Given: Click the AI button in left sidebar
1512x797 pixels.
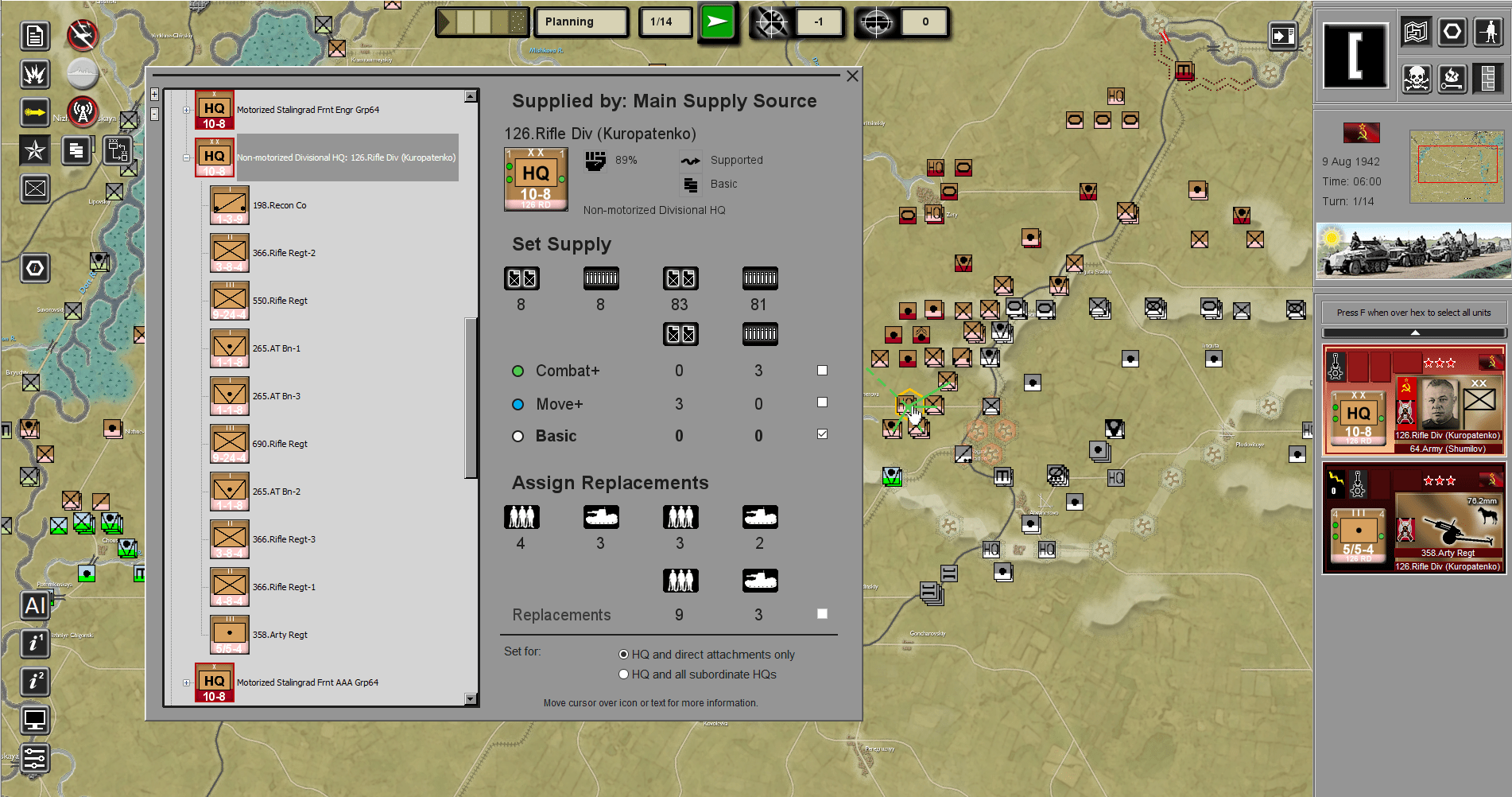Looking at the screenshot, I should pyautogui.click(x=35, y=606).
